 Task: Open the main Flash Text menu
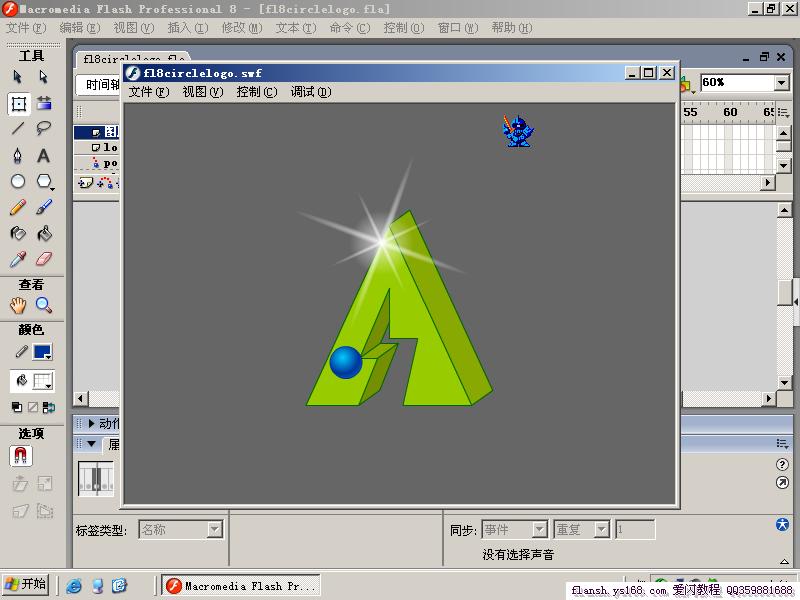tap(296, 28)
